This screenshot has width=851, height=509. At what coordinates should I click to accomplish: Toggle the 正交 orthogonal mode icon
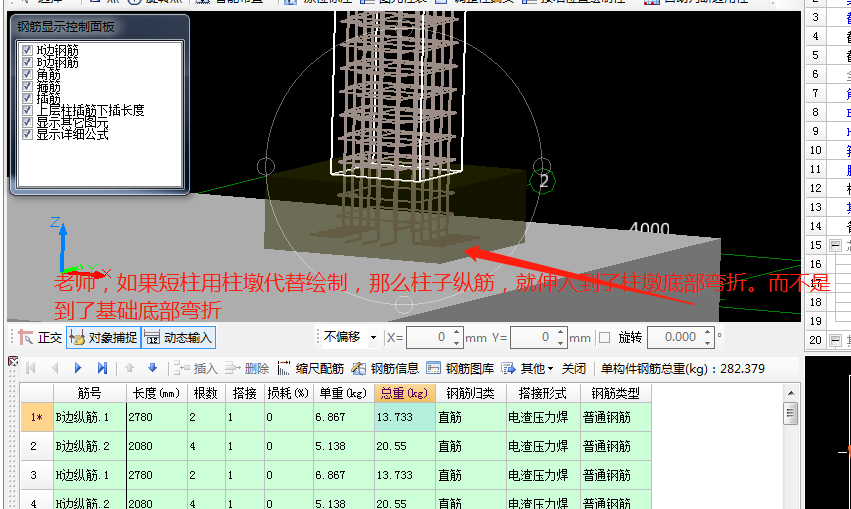point(26,338)
